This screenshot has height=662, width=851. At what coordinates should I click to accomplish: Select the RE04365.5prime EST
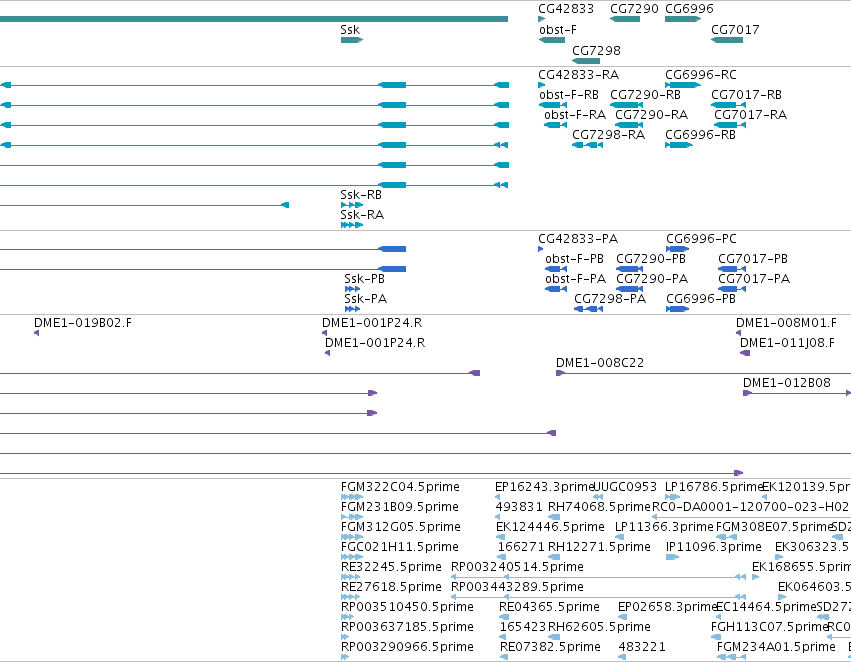[x=504, y=618]
